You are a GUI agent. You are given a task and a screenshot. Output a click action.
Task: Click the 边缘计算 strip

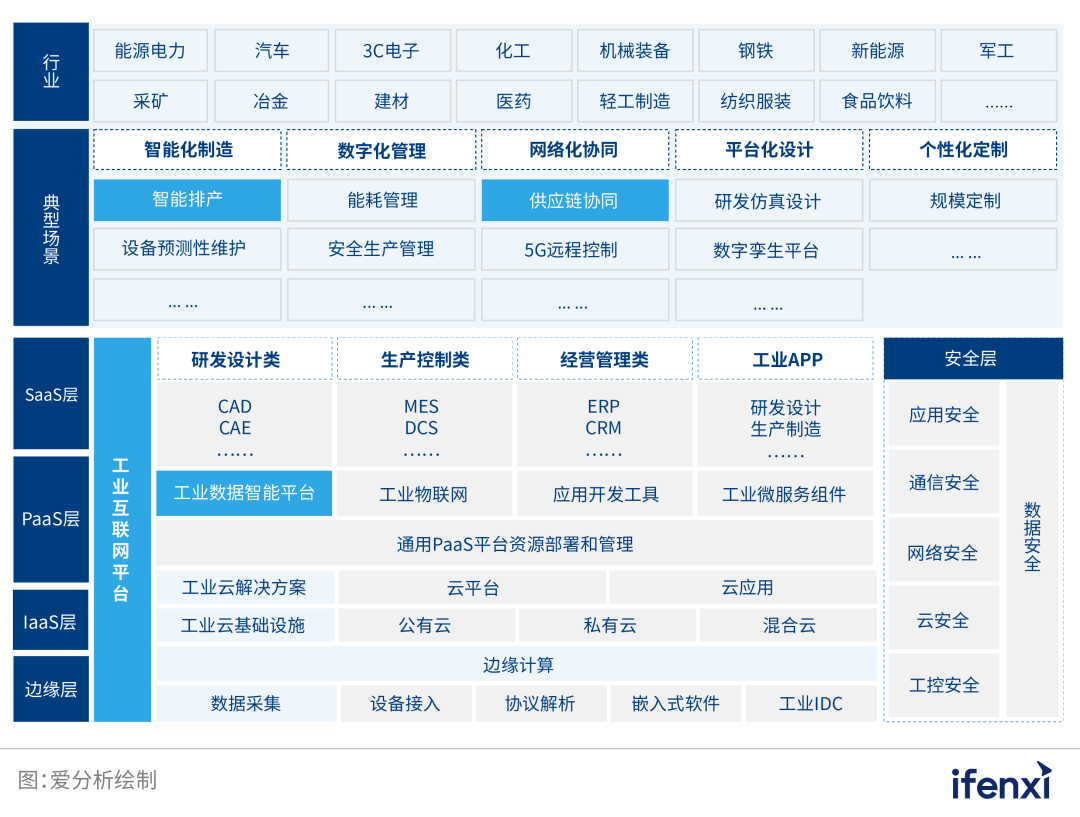click(516, 664)
